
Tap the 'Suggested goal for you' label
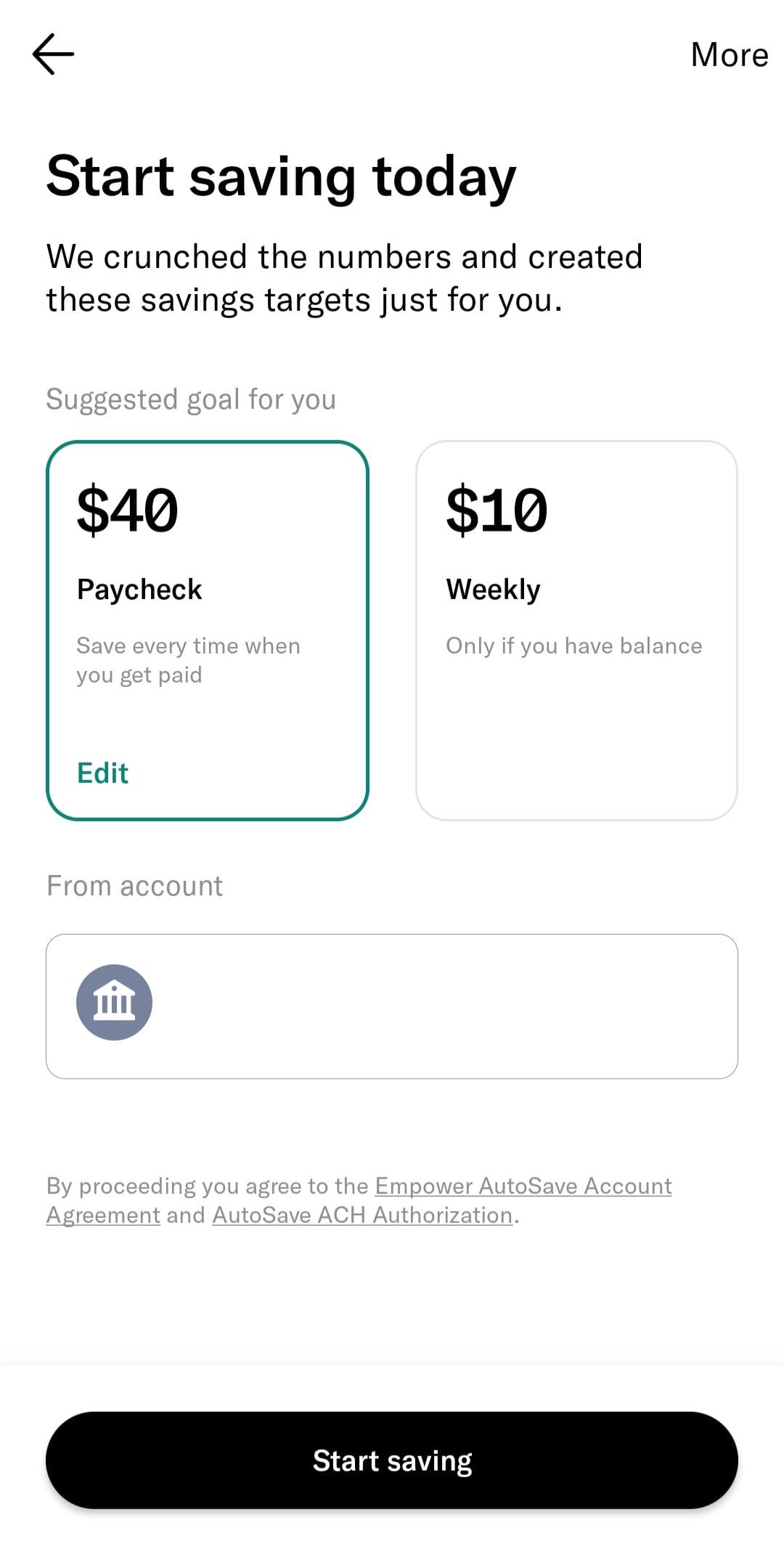[191, 399]
